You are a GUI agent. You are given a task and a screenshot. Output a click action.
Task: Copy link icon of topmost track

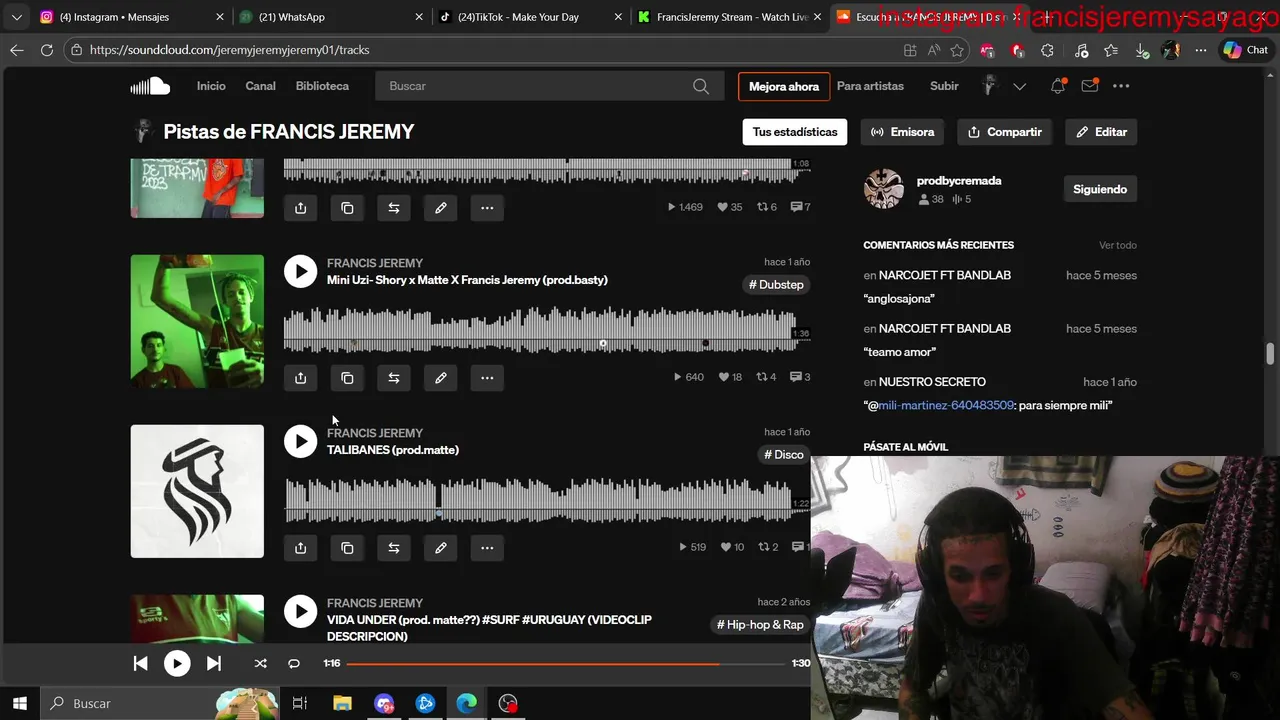click(x=347, y=208)
